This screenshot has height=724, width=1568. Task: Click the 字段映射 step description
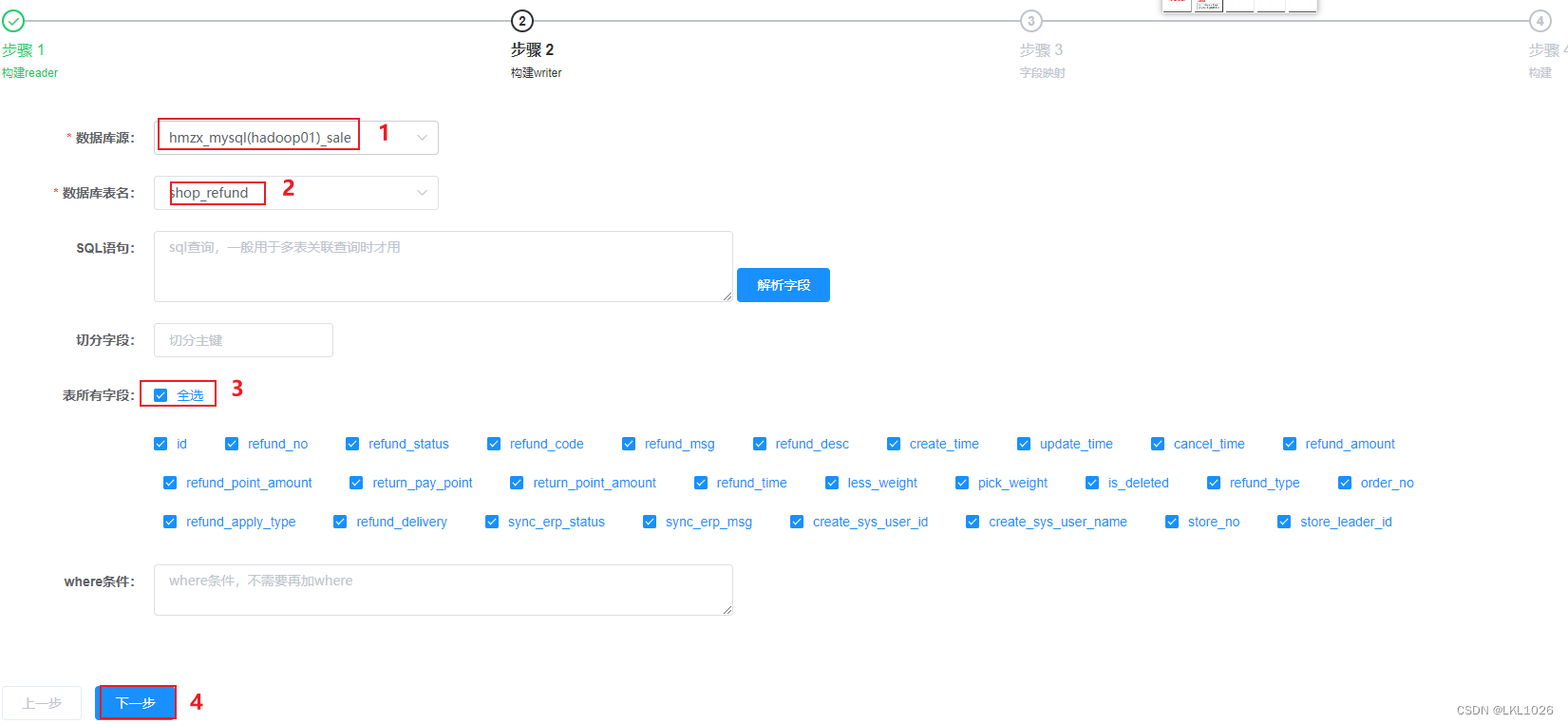[1043, 73]
